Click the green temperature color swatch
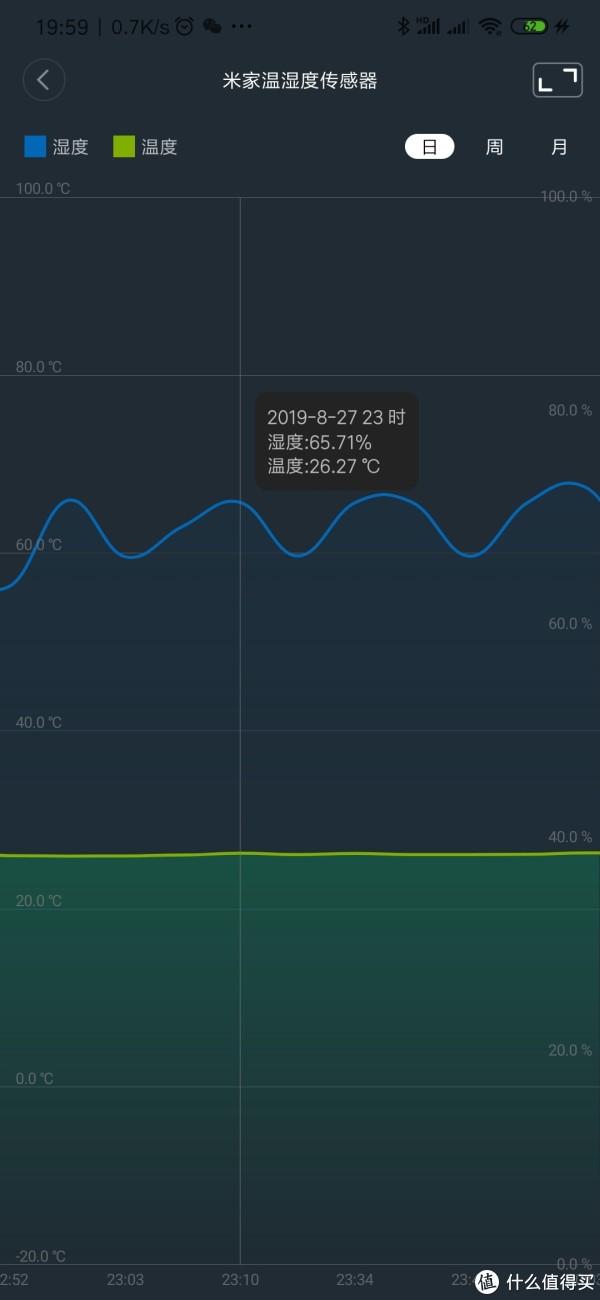 (123, 147)
